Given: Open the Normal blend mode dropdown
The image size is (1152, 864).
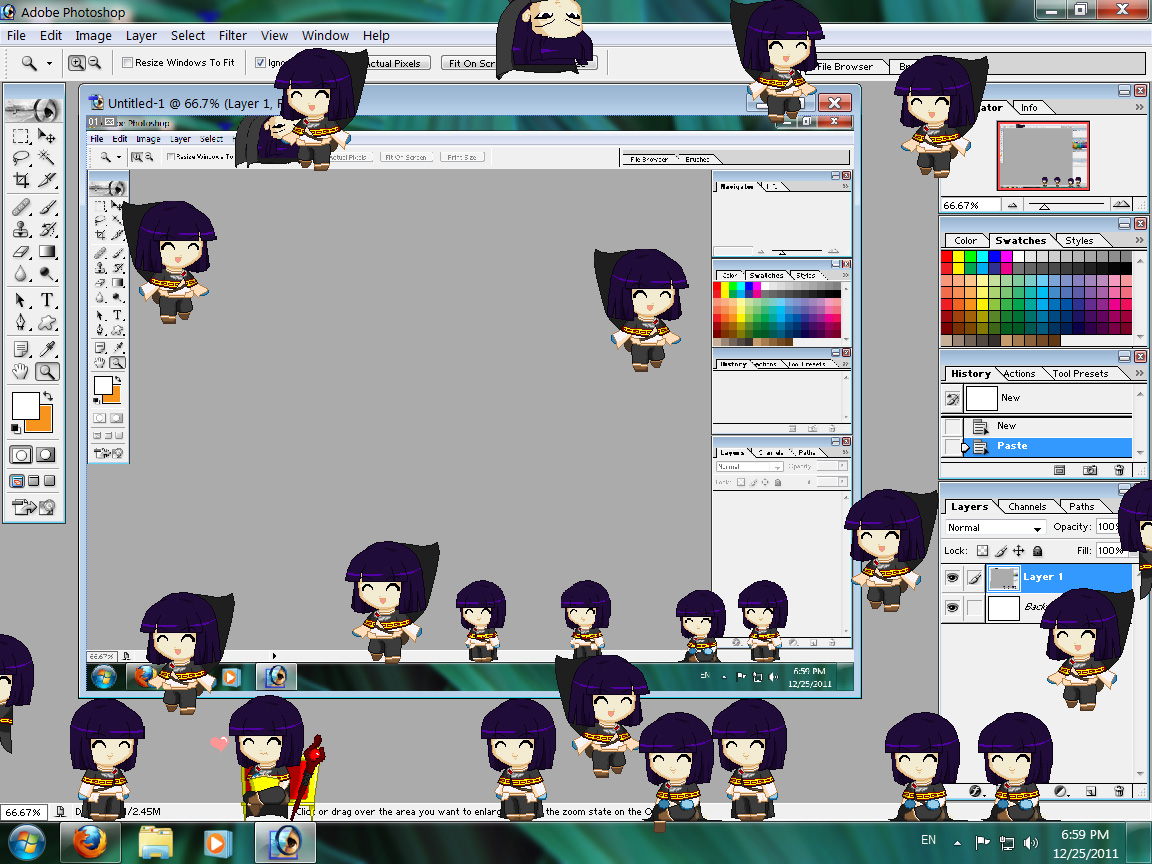Looking at the screenshot, I should [994, 528].
